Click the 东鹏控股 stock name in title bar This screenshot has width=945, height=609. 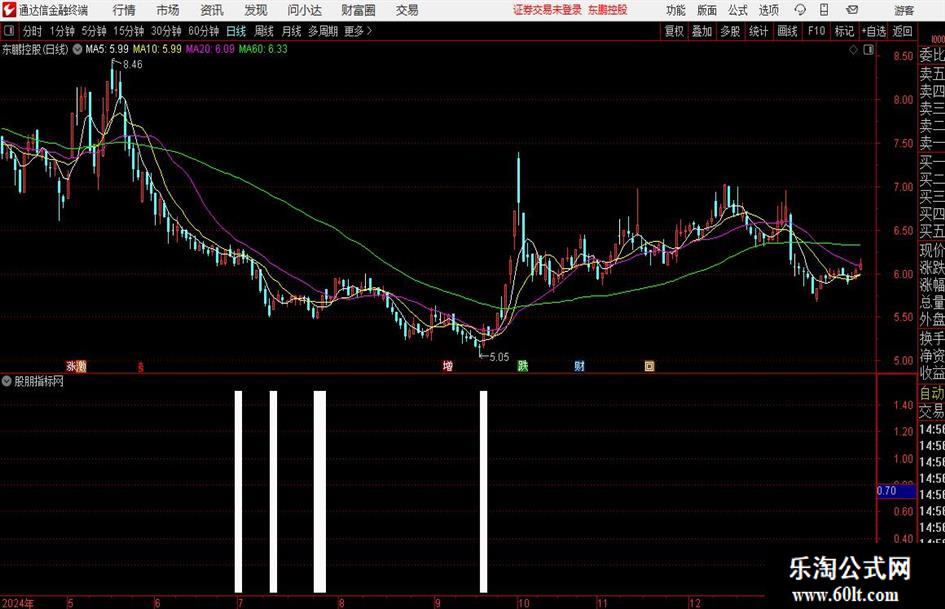(x=608, y=10)
